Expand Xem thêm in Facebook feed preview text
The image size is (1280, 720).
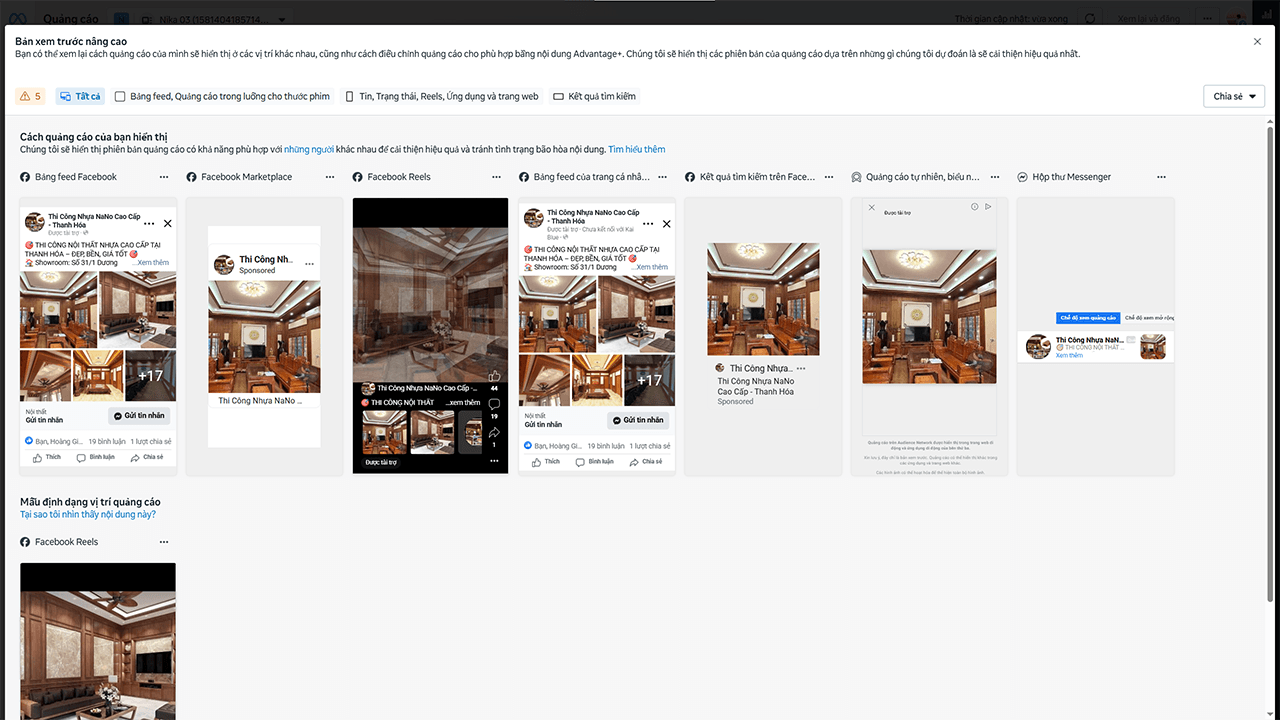click(153, 263)
